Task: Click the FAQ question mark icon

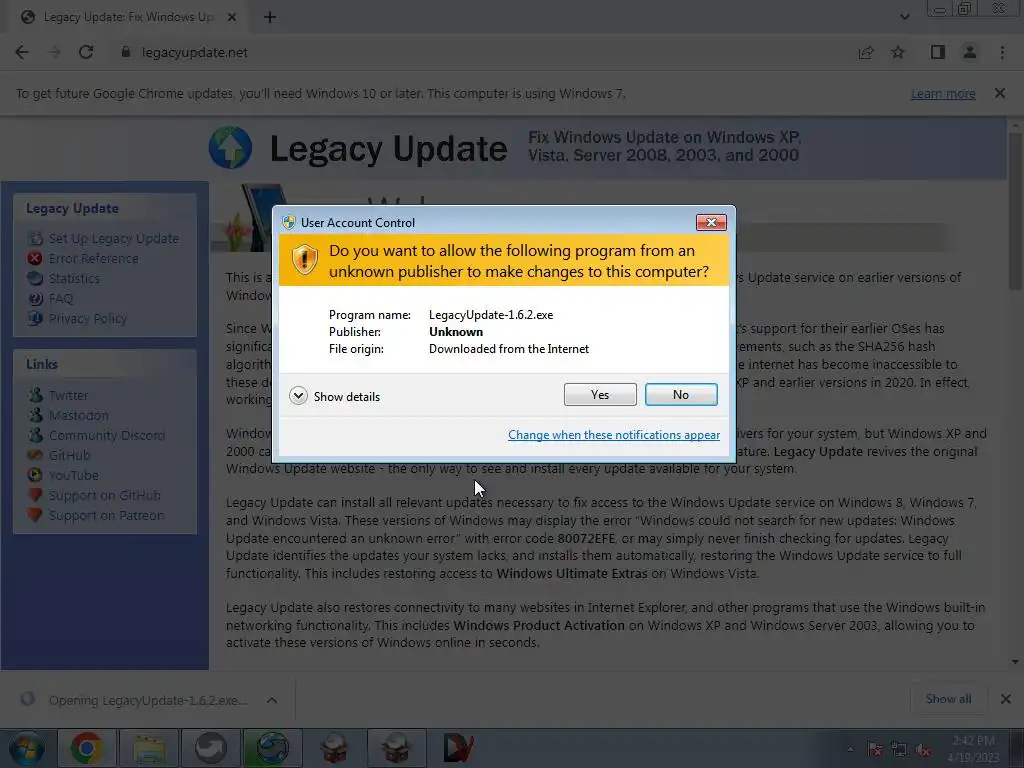Action: tap(35, 298)
